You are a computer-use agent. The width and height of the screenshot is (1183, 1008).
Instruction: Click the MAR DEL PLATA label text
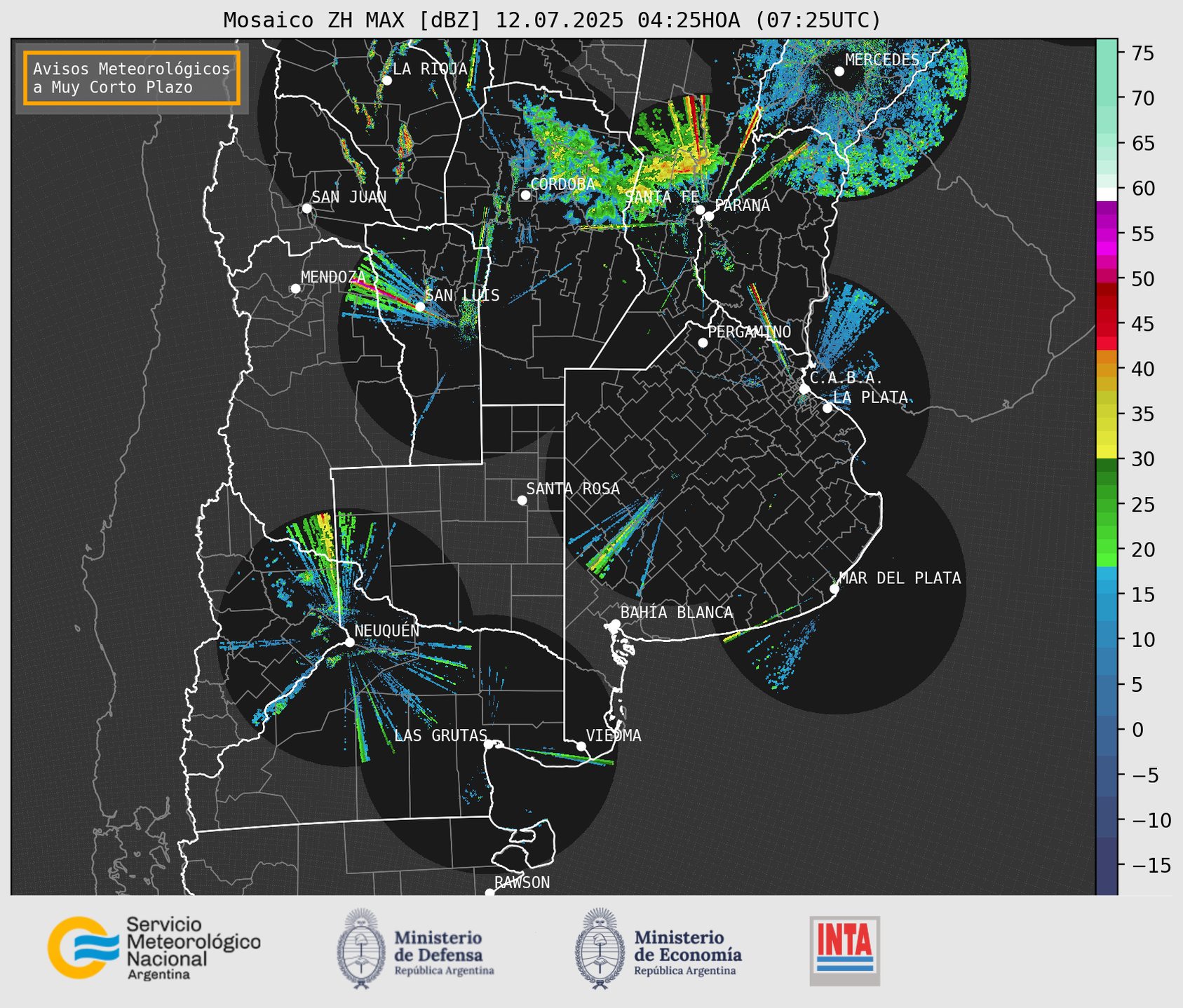[x=900, y=578]
